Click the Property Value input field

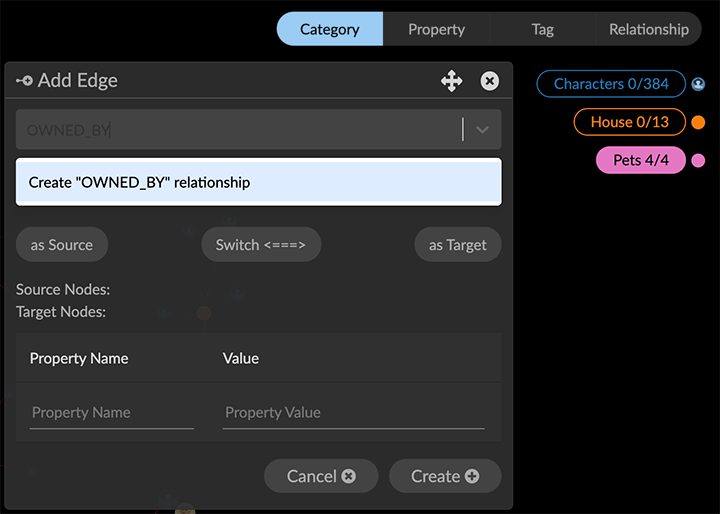(x=353, y=413)
